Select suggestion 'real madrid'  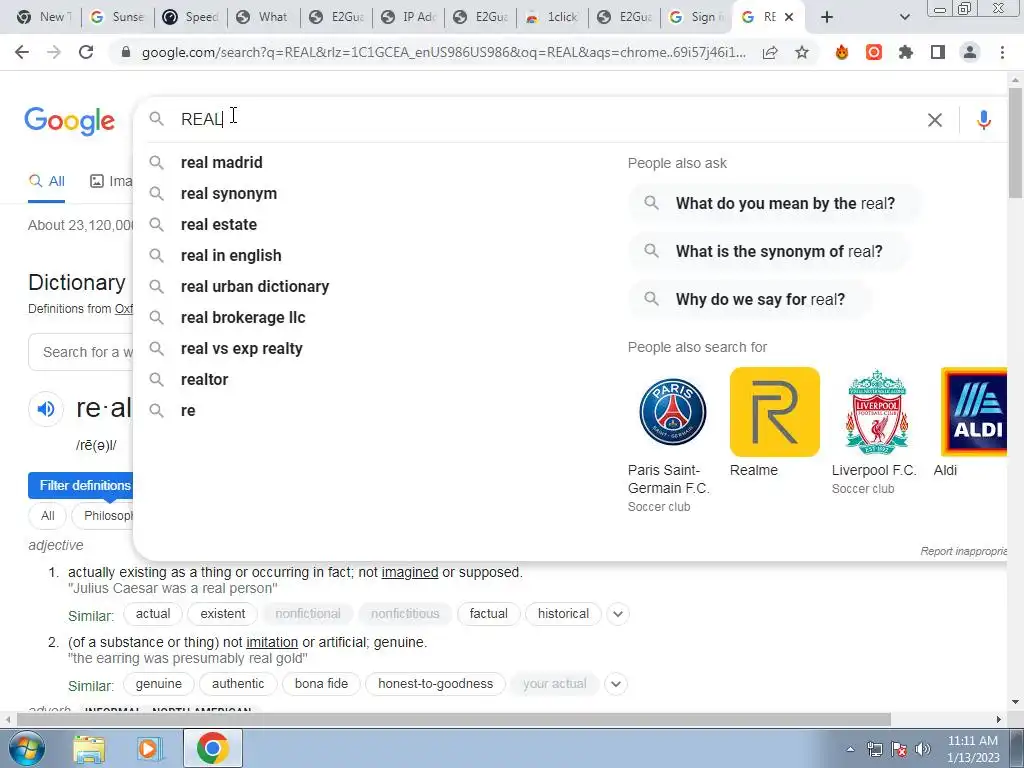point(221,162)
